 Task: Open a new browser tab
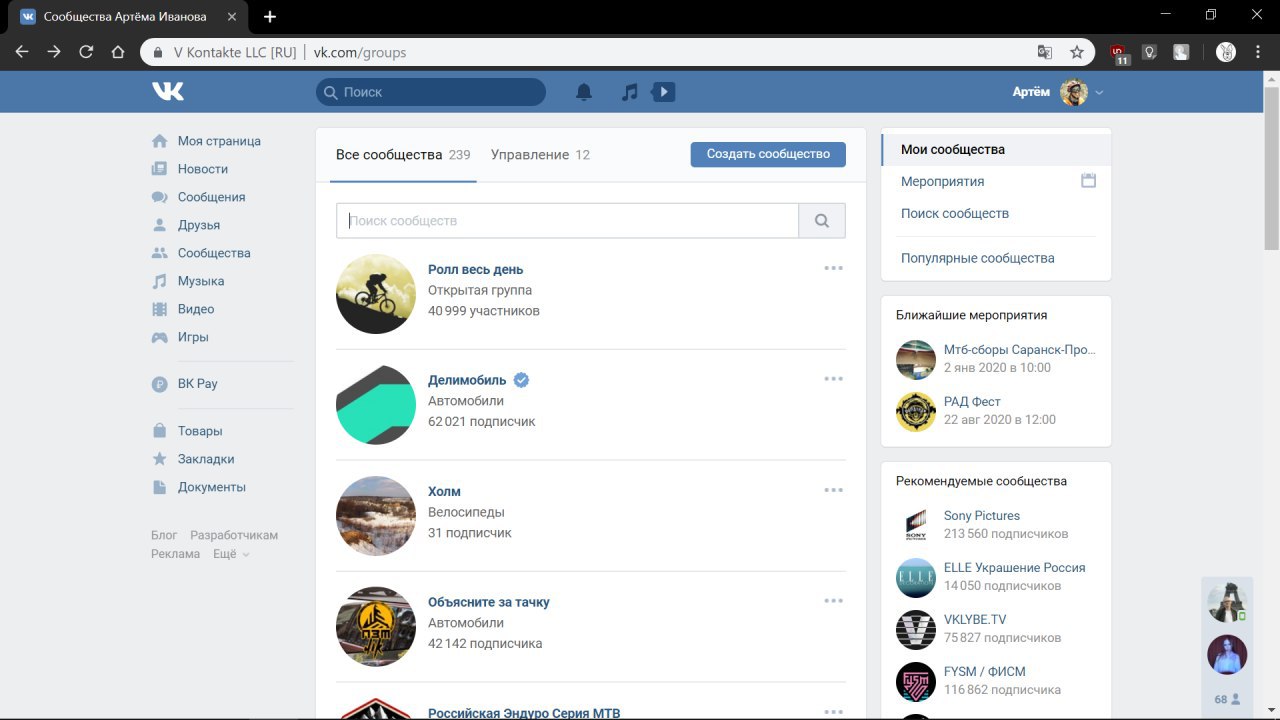coord(270,17)
